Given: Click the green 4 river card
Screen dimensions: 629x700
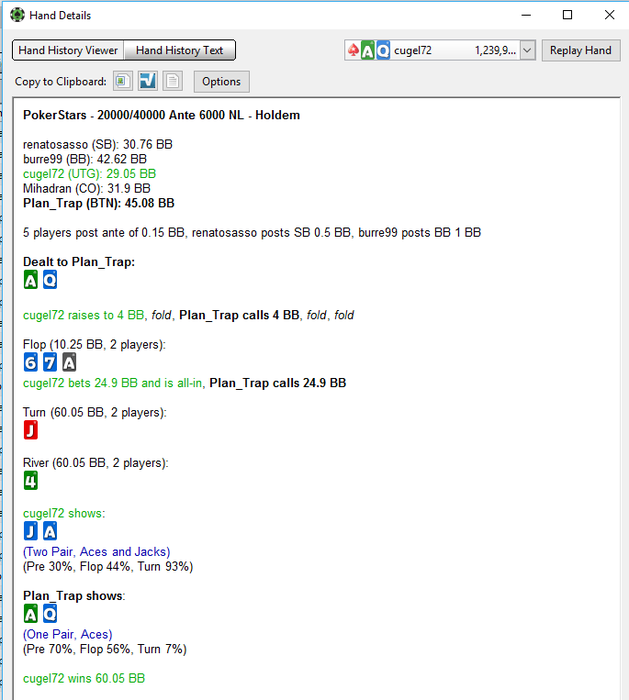Looking at the screenshot, I should coord(31,480).
